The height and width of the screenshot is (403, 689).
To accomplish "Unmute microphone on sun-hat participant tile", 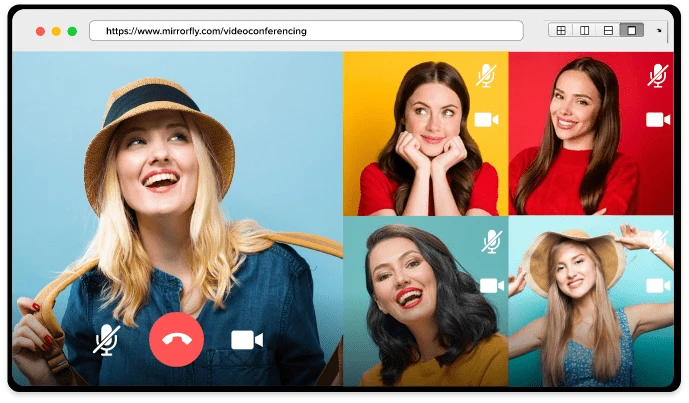I will click(x=658, y=241).
